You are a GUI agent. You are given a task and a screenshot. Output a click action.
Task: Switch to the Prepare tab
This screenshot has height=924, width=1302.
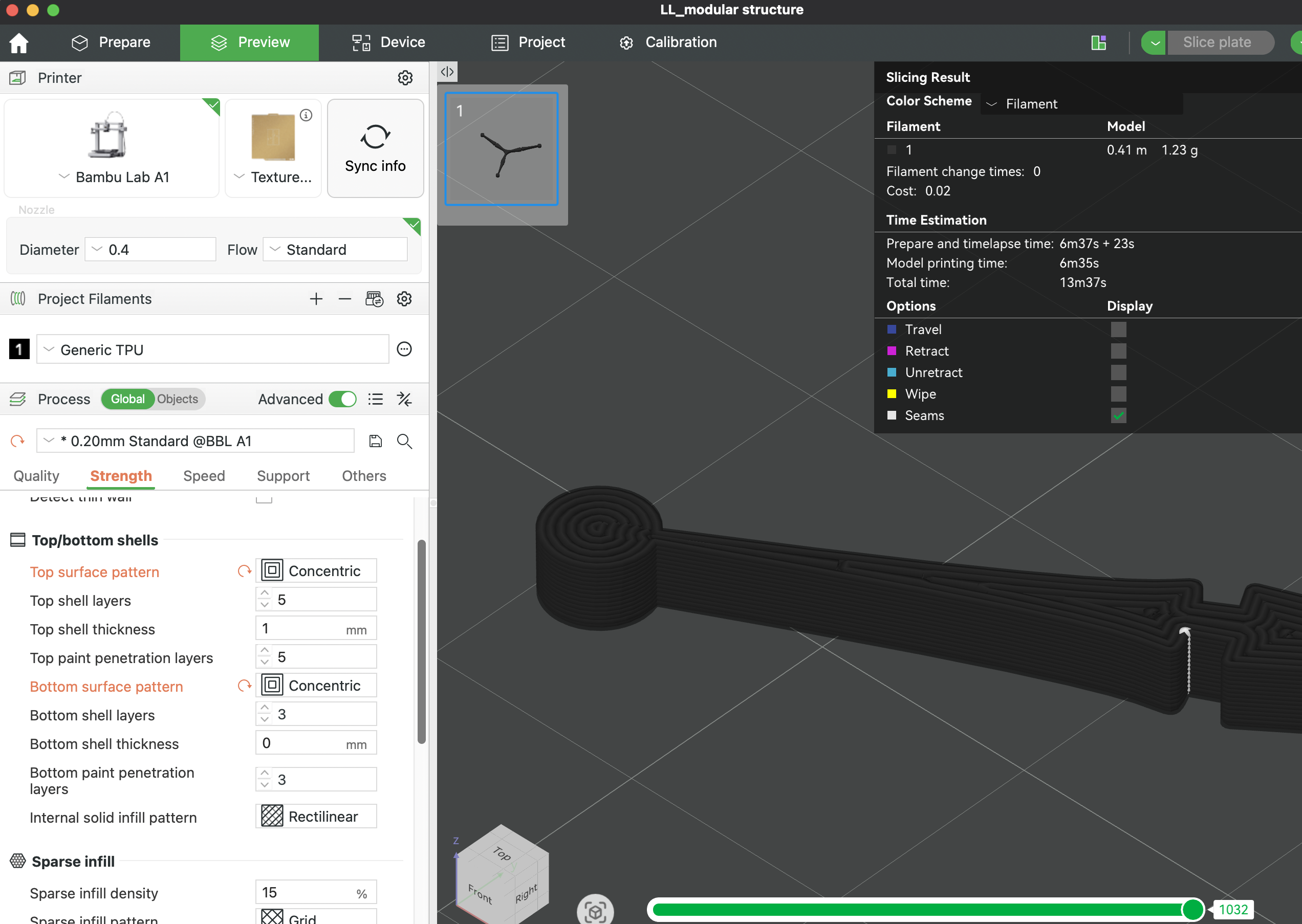[111, 42]
